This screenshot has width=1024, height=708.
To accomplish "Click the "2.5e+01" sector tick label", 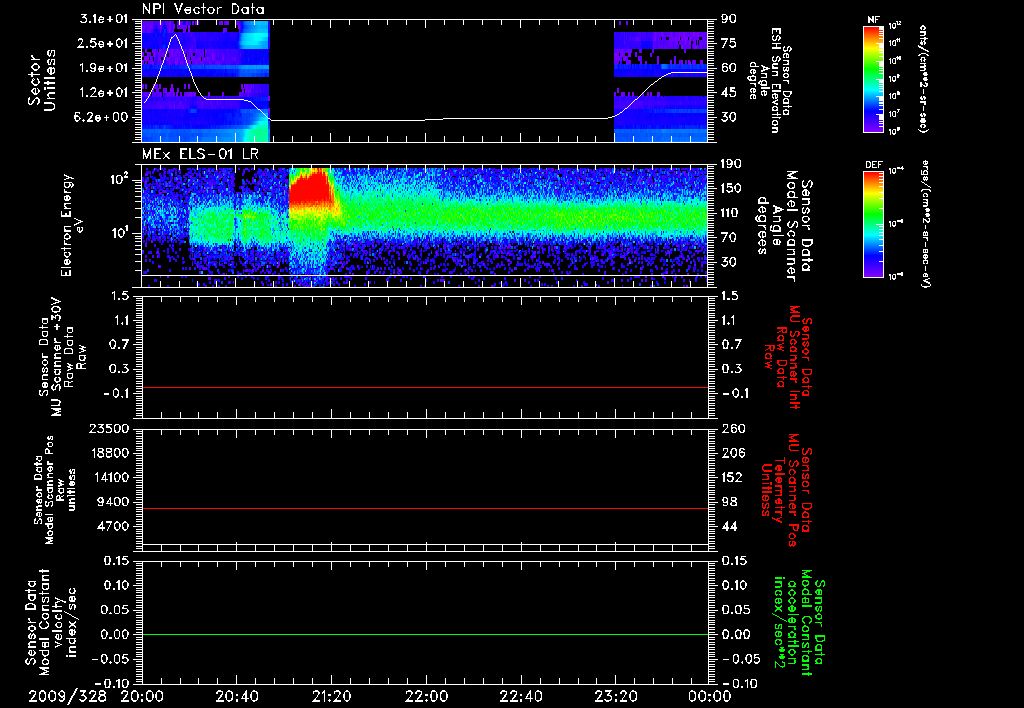I will (105, 43).
